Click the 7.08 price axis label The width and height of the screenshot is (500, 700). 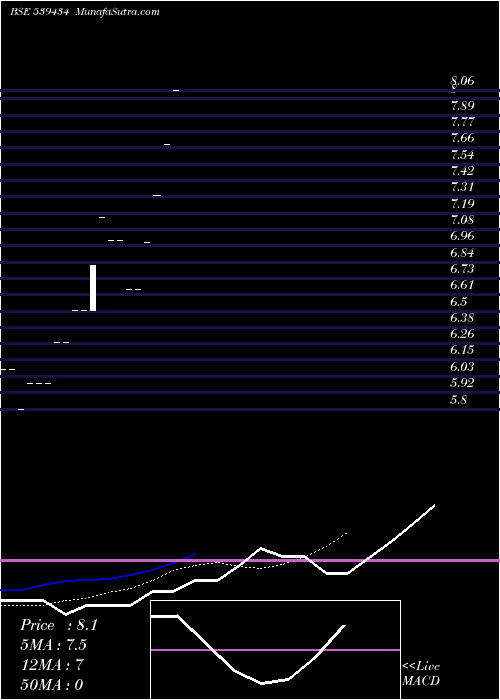(462, 221)
